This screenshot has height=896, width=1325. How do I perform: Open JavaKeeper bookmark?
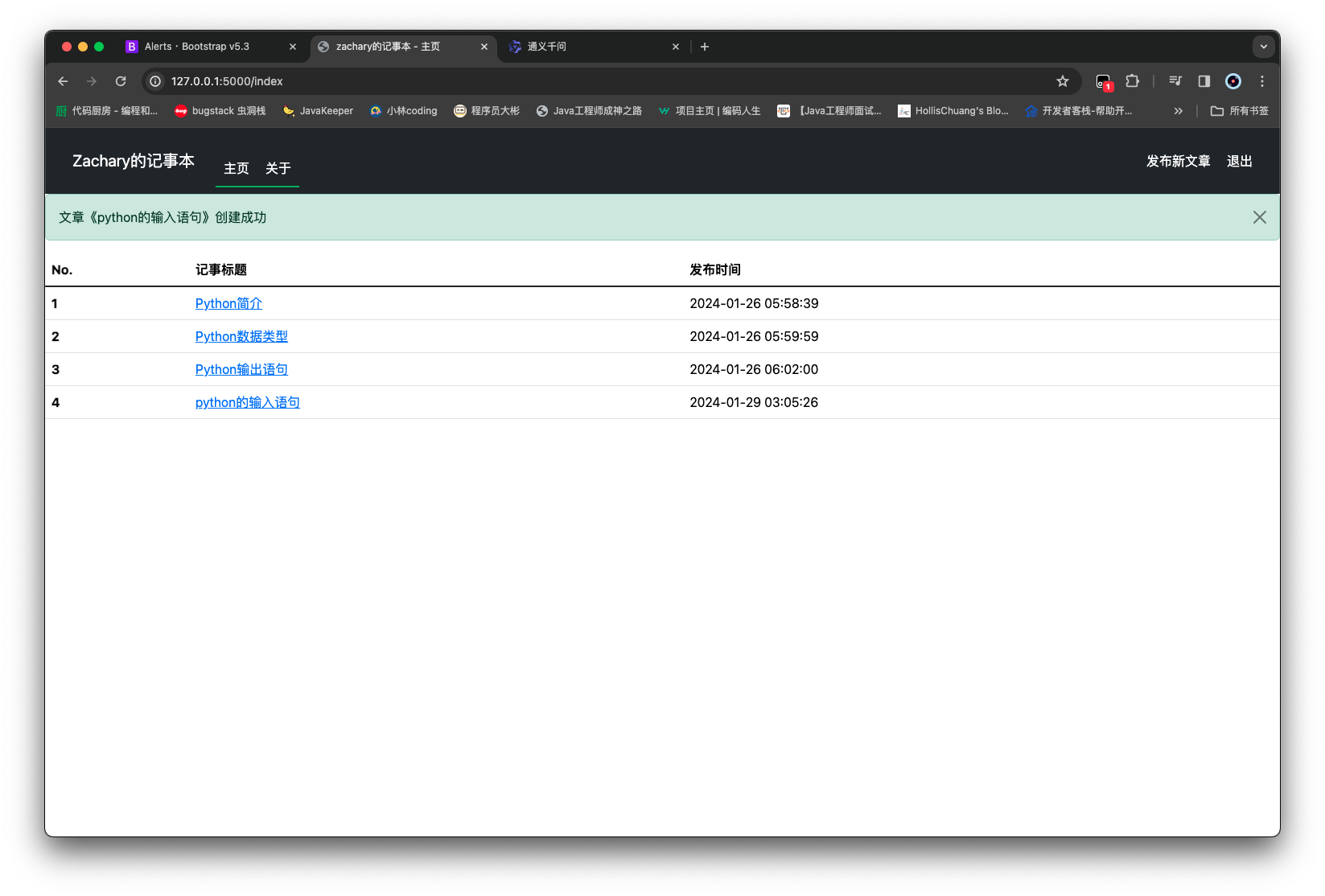click(318, 111)
